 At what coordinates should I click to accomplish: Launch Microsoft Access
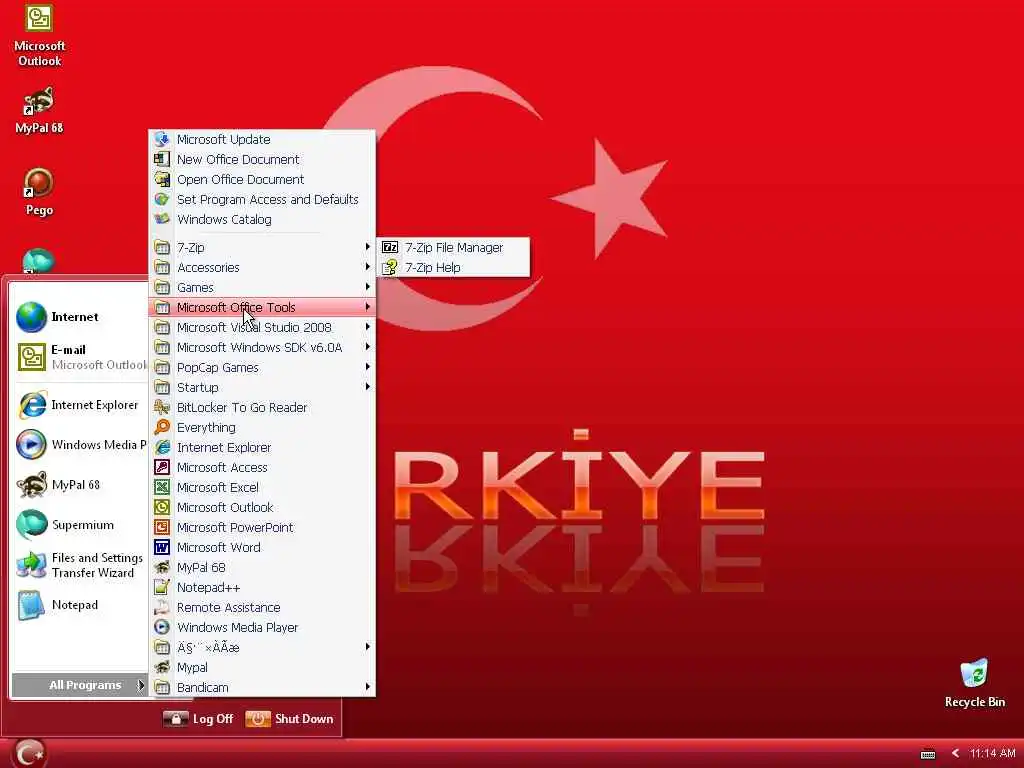262,468
